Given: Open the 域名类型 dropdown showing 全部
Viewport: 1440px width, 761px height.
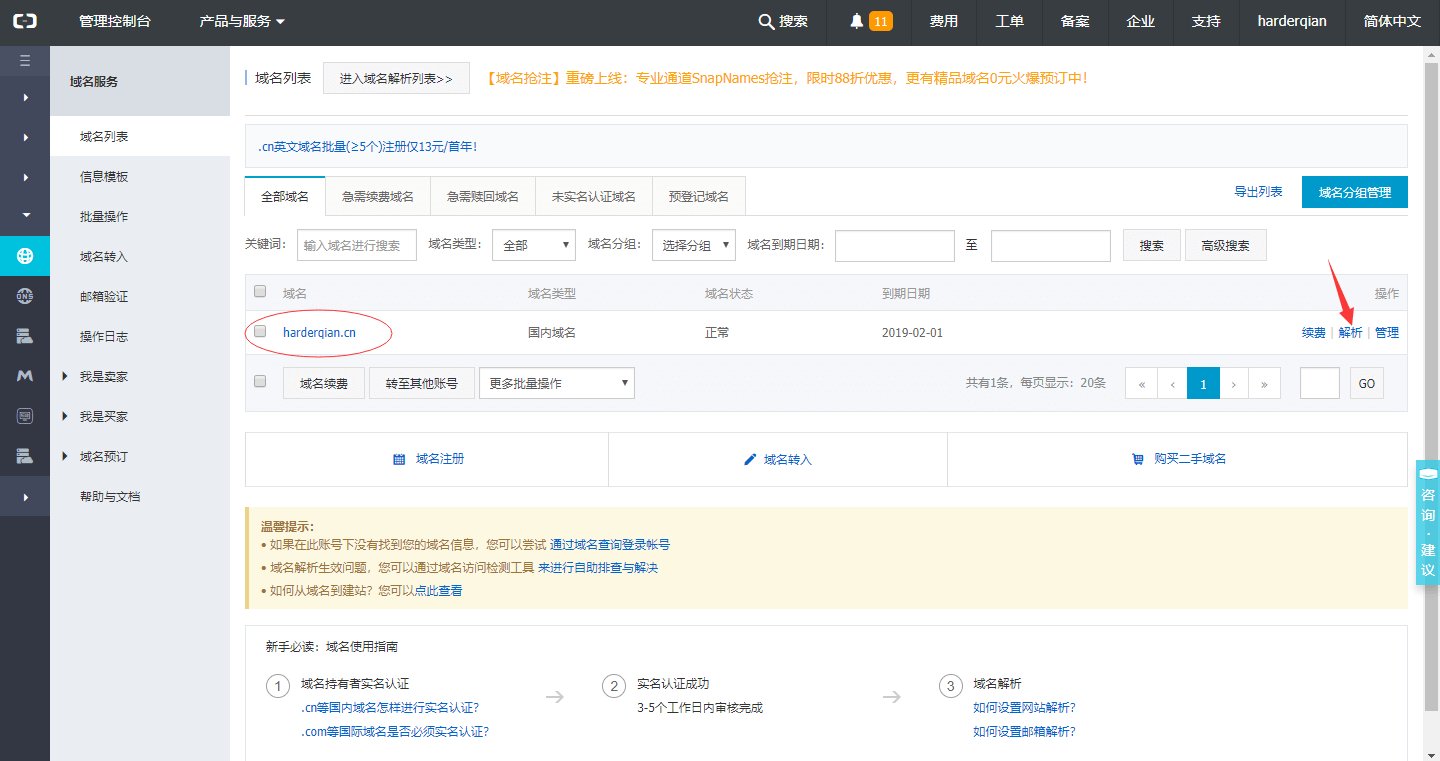Looking at the screenshot, I should tap(534, 245).
